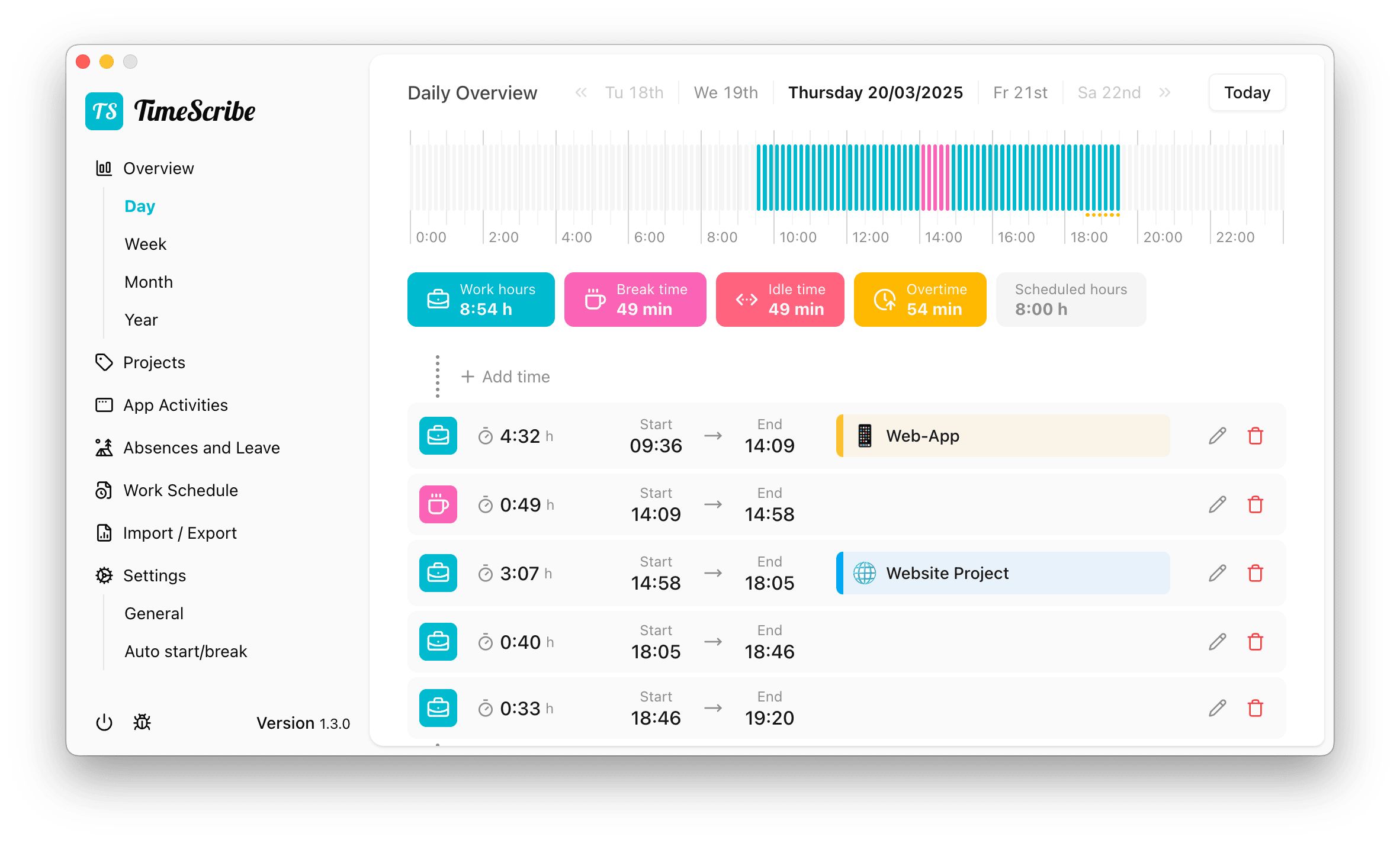Click the power icon to quit TimeScribe
The image size is (1400, 843).
click(x=104, y=722)
